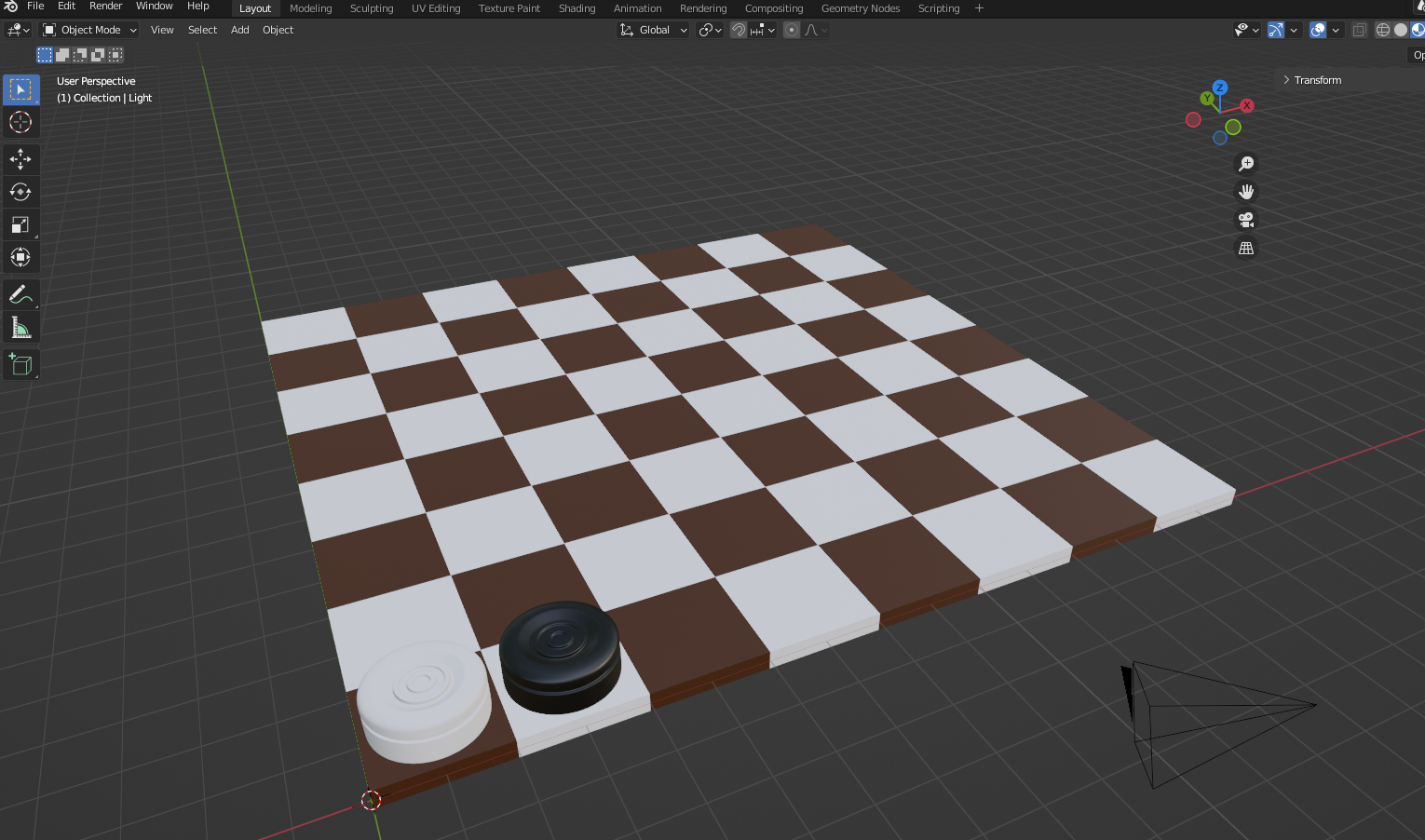Screen dimensions: 1425x840
Task: Open the Help menu
Action: (197, 7)
